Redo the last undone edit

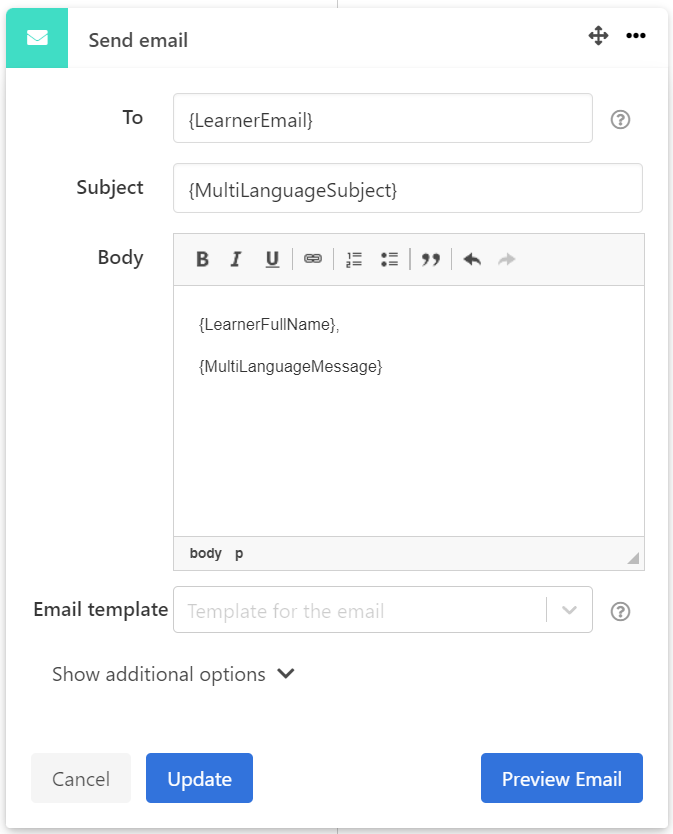point(506,258)
